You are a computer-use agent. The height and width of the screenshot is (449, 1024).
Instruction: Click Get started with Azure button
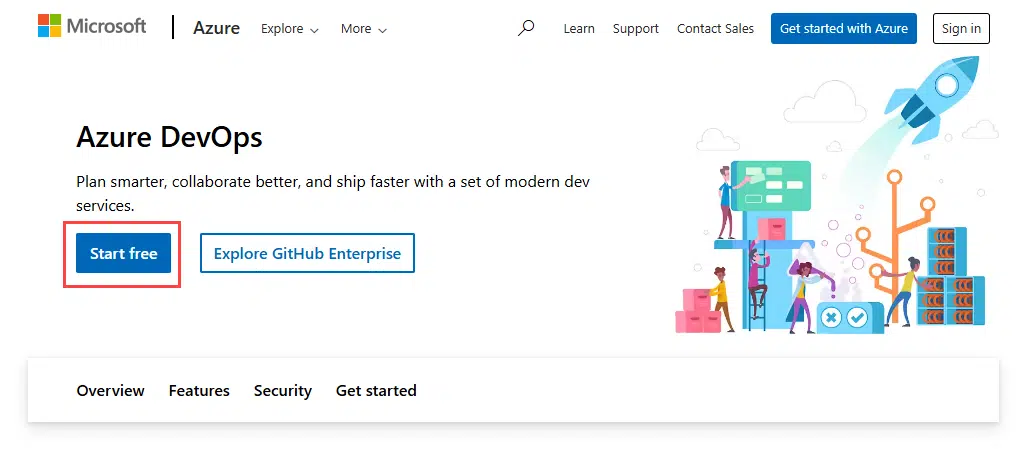[844, 29]
